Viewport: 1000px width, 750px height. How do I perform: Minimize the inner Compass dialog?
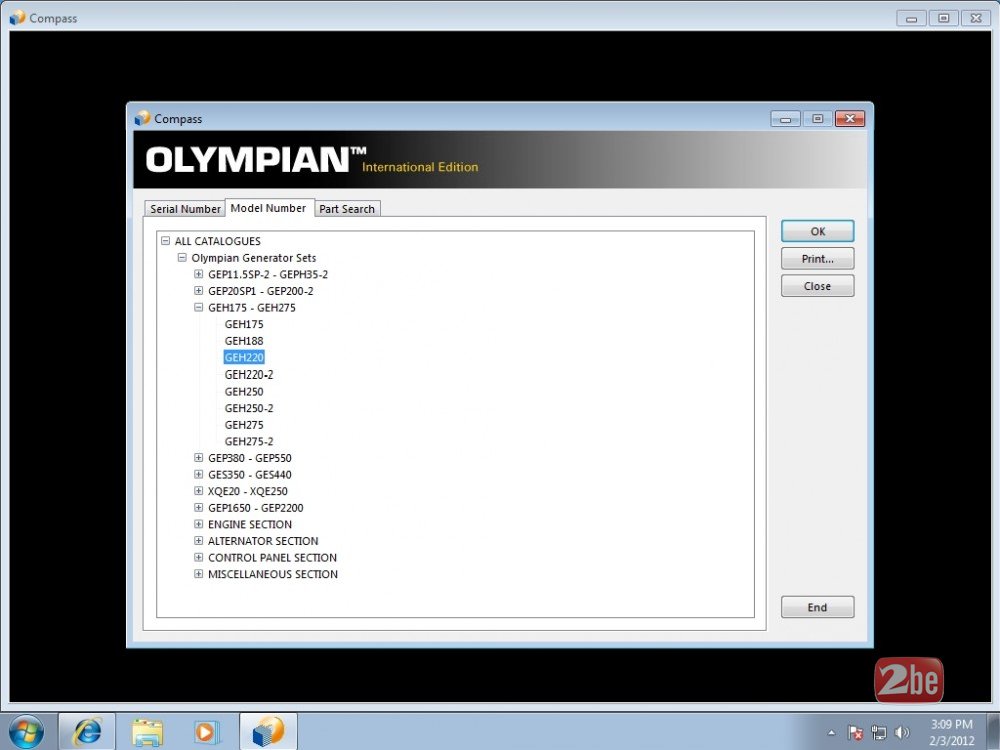coord(786,119)
